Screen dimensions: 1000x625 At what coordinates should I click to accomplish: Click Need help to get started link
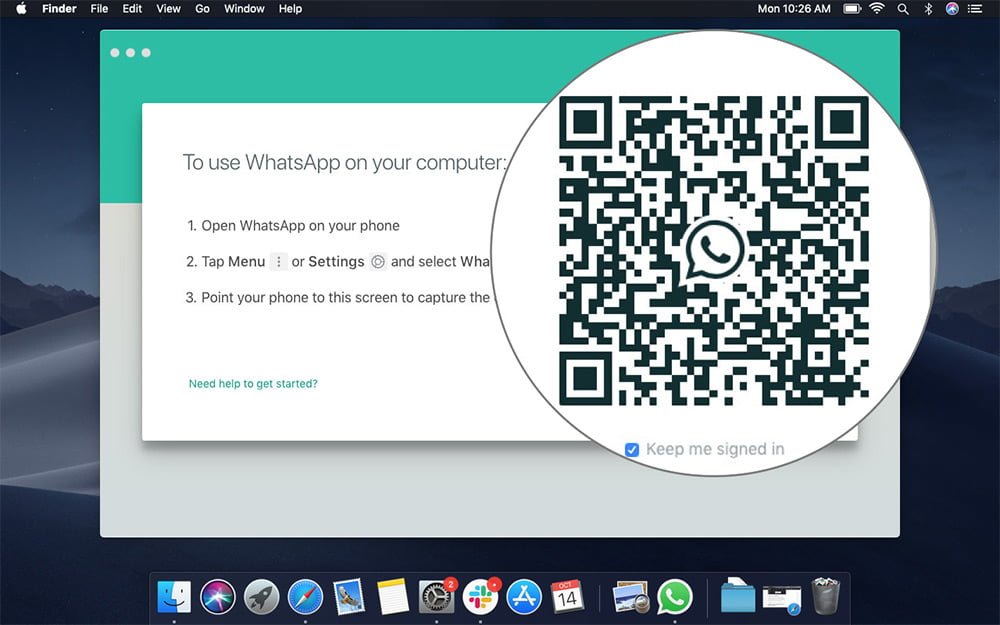(253, 383)
